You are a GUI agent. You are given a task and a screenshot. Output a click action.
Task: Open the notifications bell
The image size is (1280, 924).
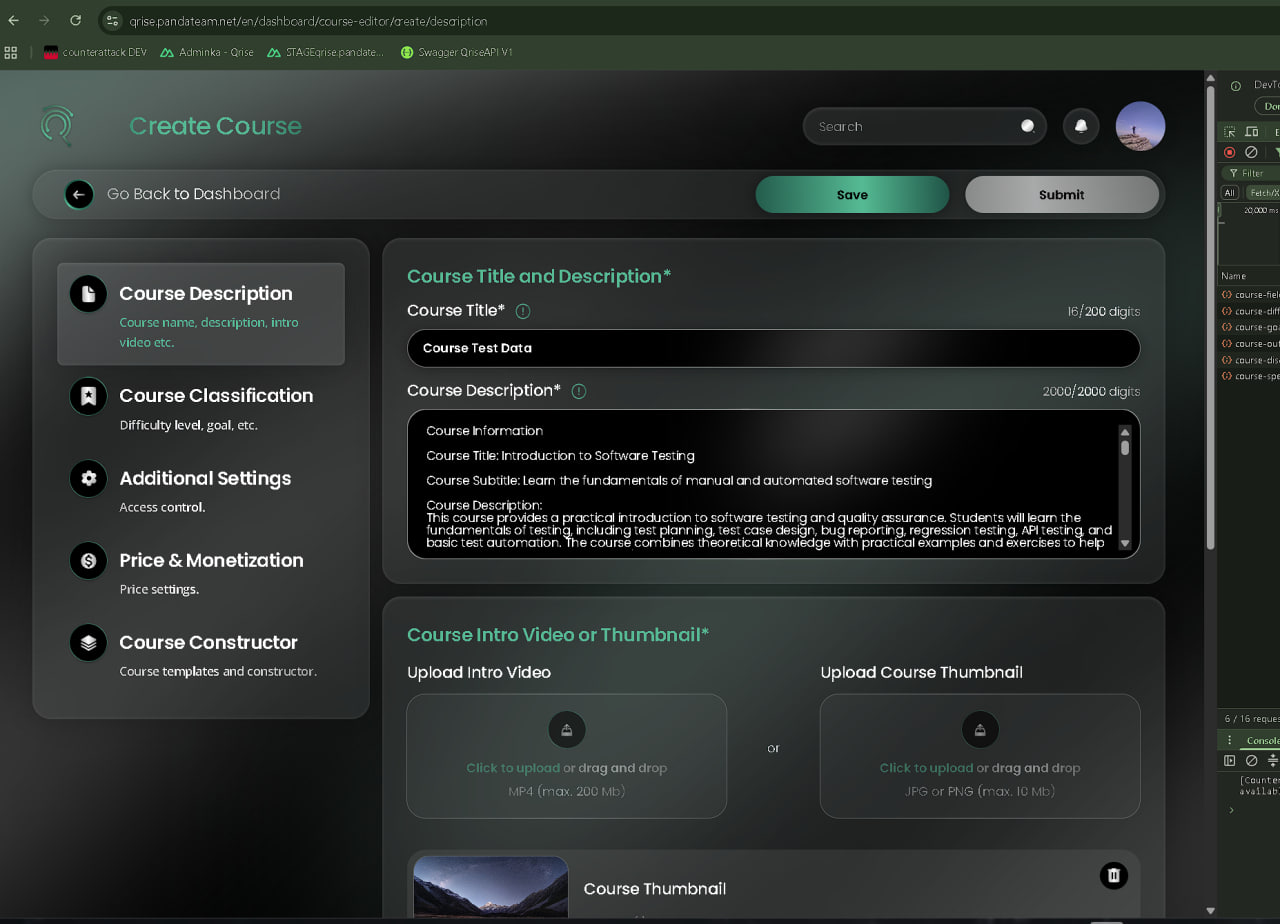pyautogui.click(x=1081, y=126)
